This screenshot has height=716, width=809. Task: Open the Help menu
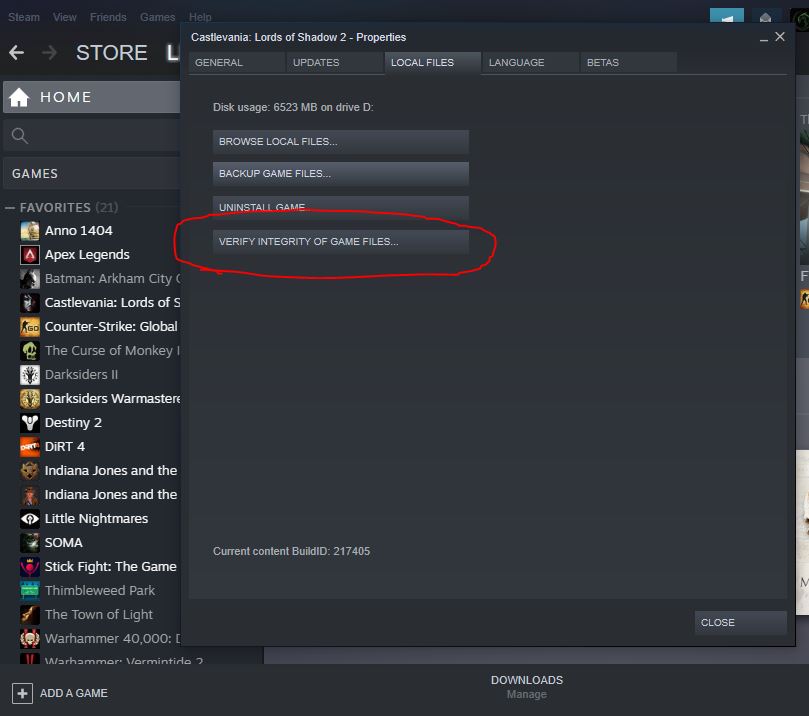point(200,17)
